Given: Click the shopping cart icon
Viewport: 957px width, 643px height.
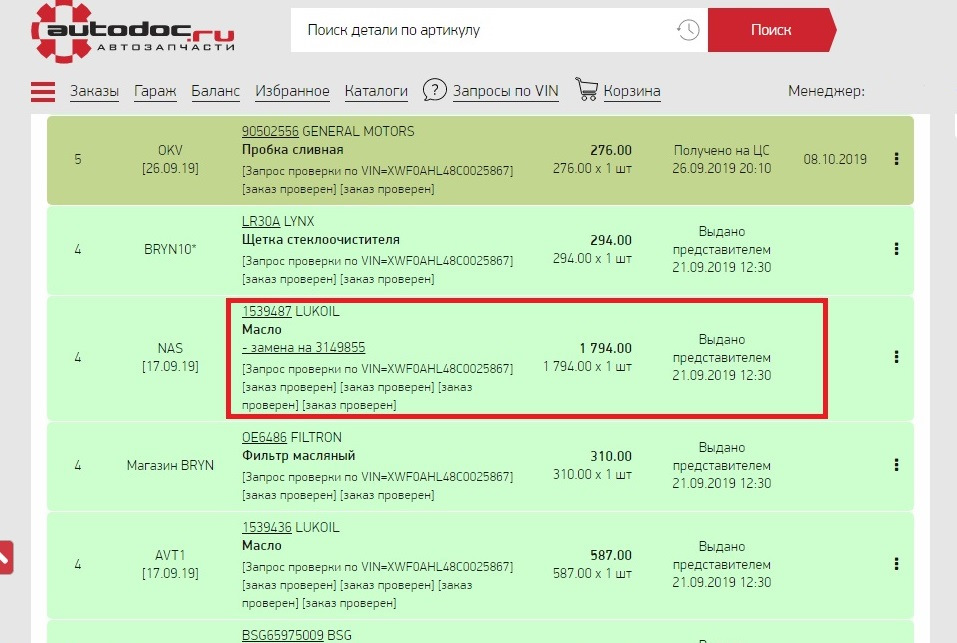Looking at the screenshot, I should point(587,89).
